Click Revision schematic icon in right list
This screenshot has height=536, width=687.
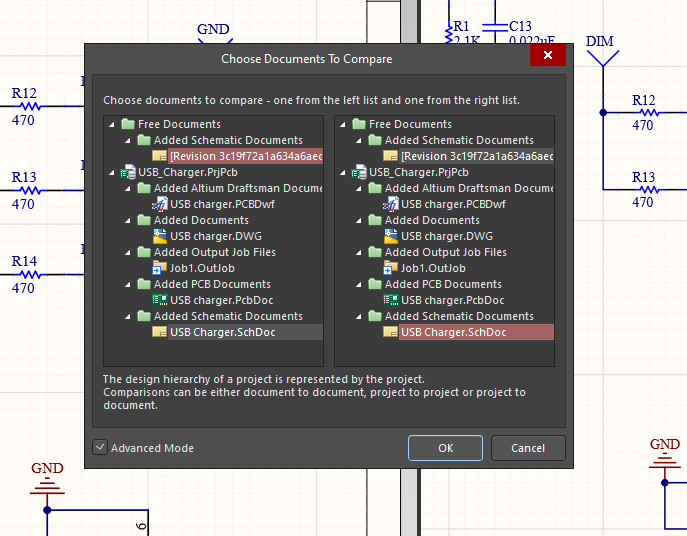pos(390,156)
